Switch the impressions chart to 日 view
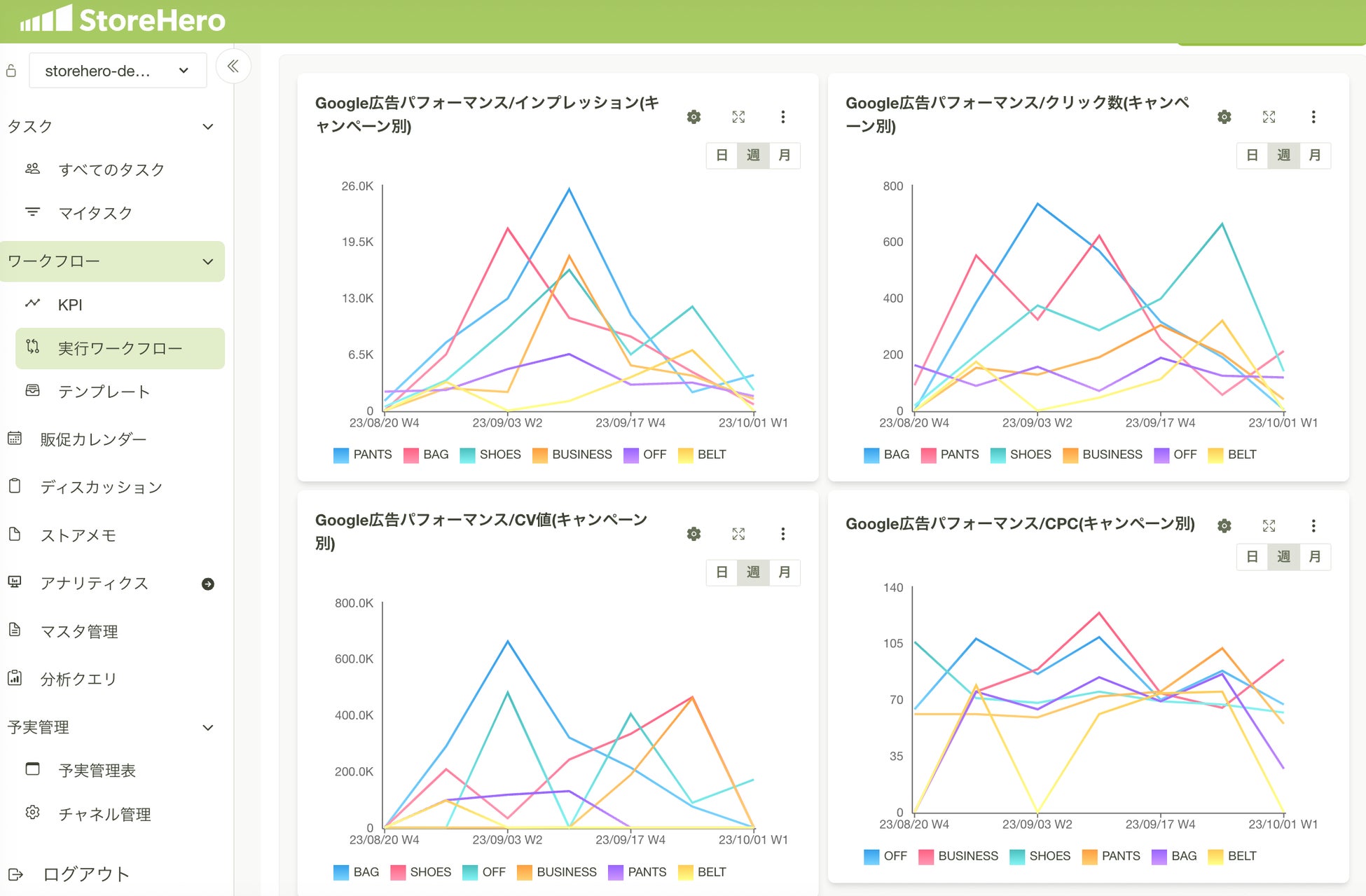Viewport: 1366px width, 896px height. [722, 156]
